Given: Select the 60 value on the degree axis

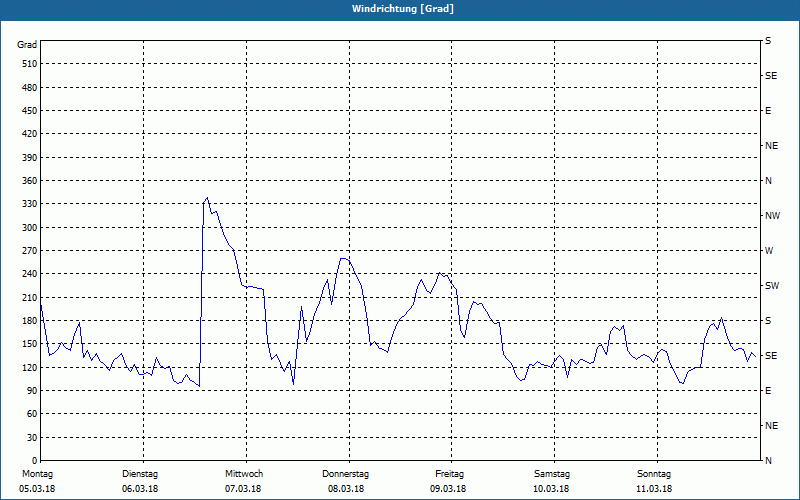Looking at the screenshot, I should pyautogui.click(x=32, y=414).
